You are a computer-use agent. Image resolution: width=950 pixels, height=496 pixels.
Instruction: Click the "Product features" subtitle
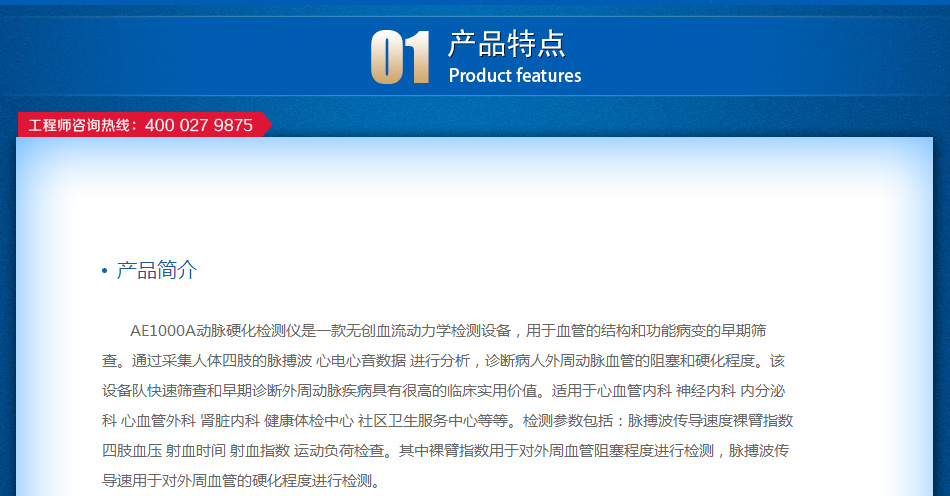pyautogui.click(x=514, y=76)
